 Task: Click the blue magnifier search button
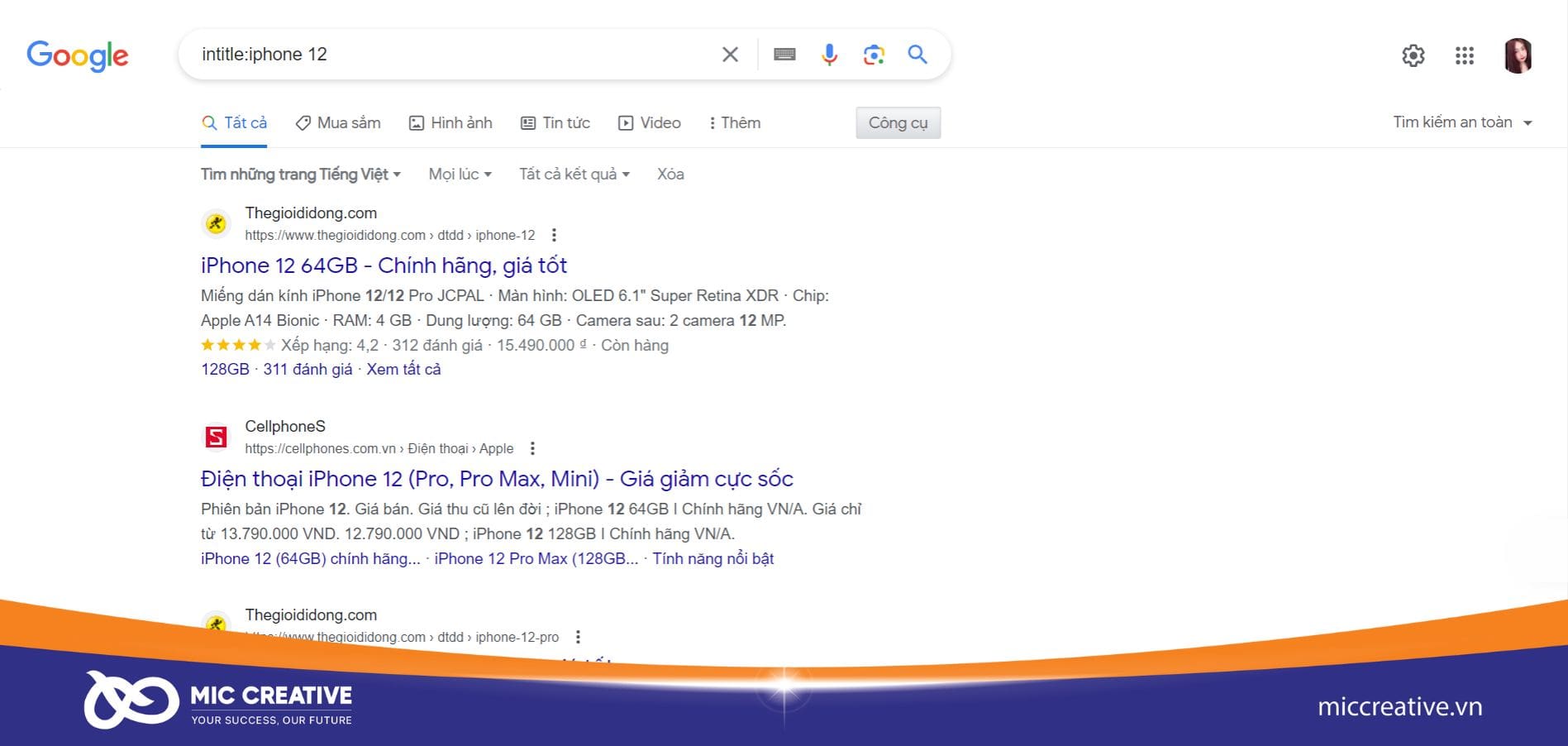pyautogui.click(x=917, y=55)
